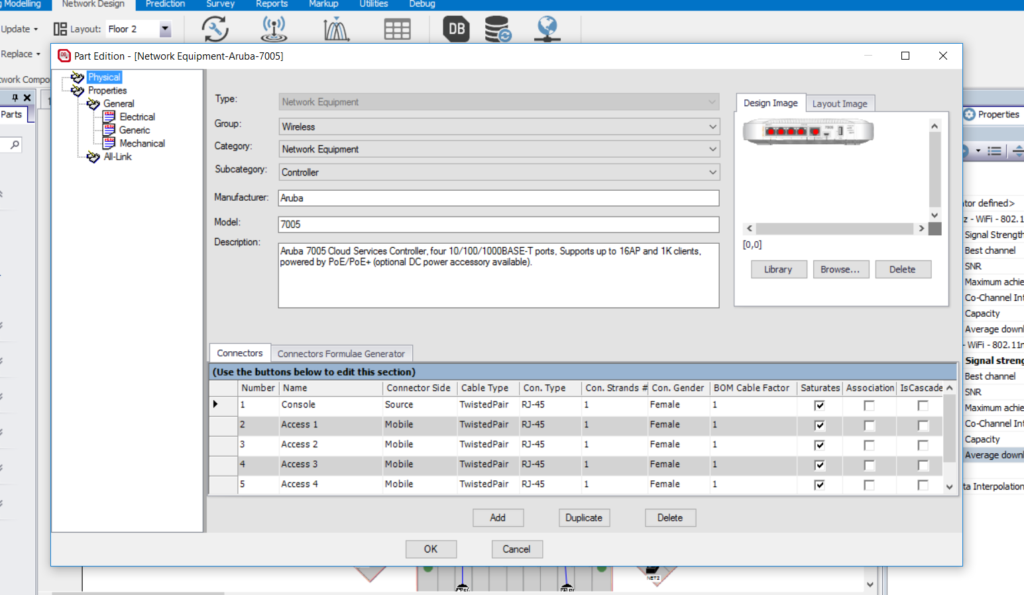The width and height of the screenshot is (1024, 595).
Task: Select the Mechanical tree item
Action: pos(142,143)
